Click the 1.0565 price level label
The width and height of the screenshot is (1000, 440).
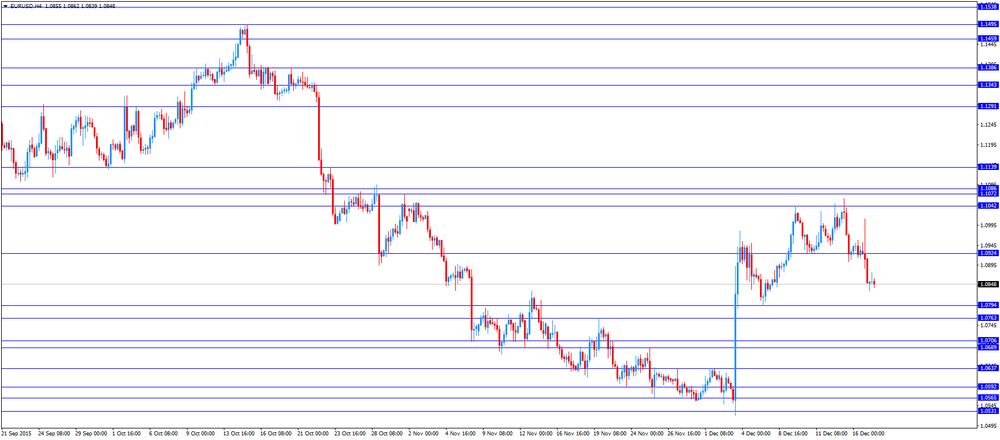click(x=988, y=397)
